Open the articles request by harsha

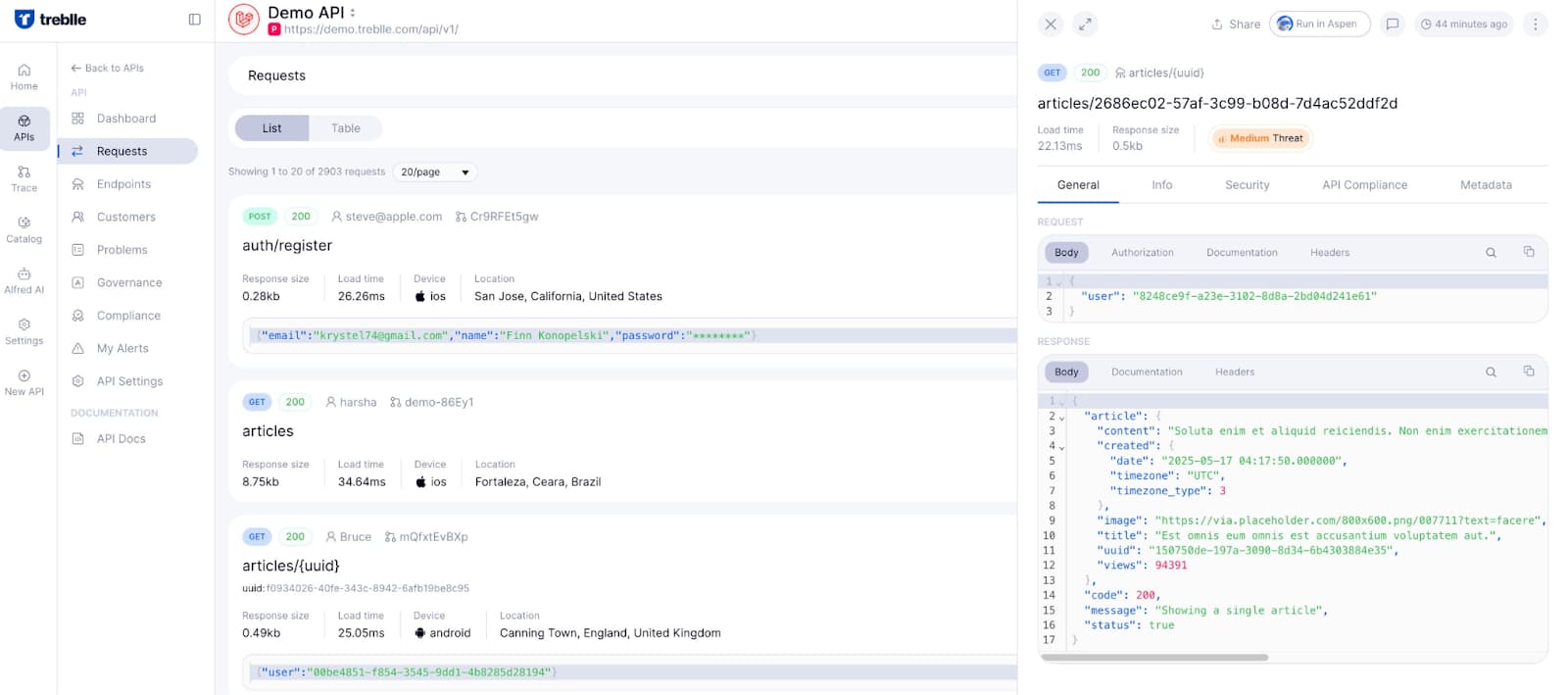pyautogui.click(x=268, y=431)
